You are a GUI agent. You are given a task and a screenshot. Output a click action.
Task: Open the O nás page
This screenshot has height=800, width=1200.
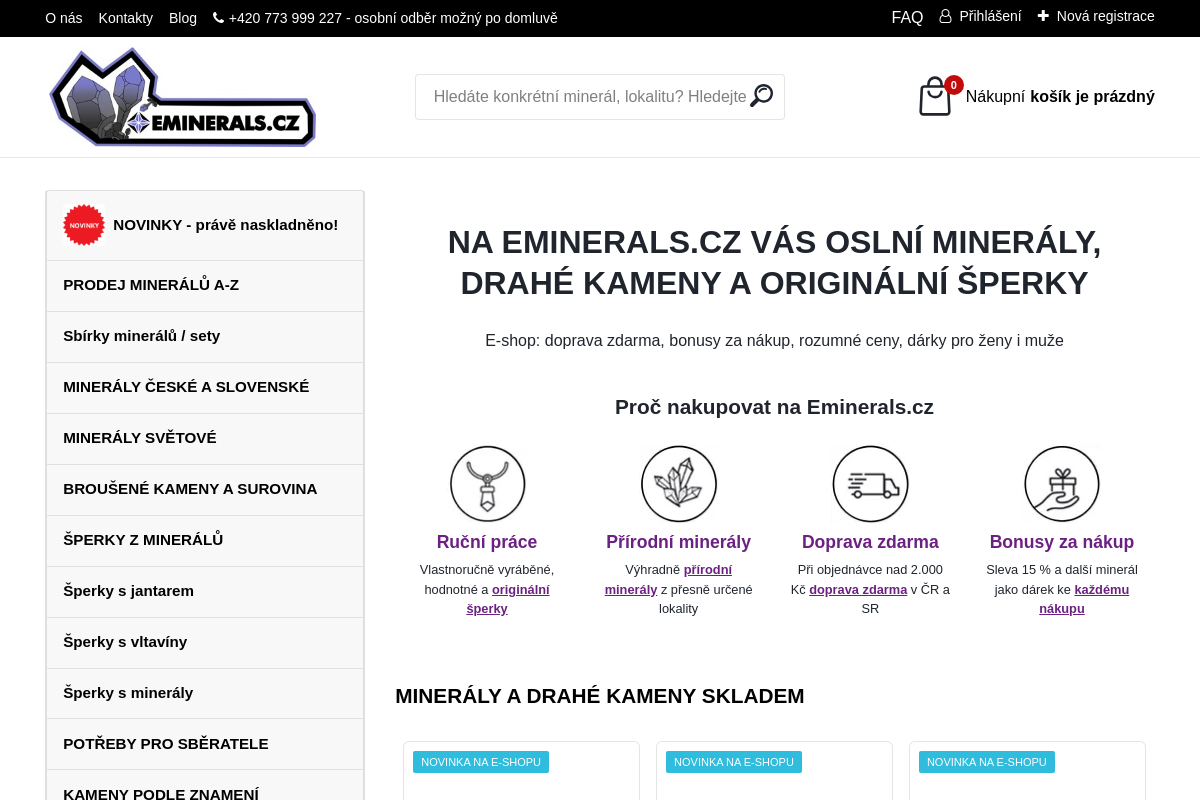point(64,18)
